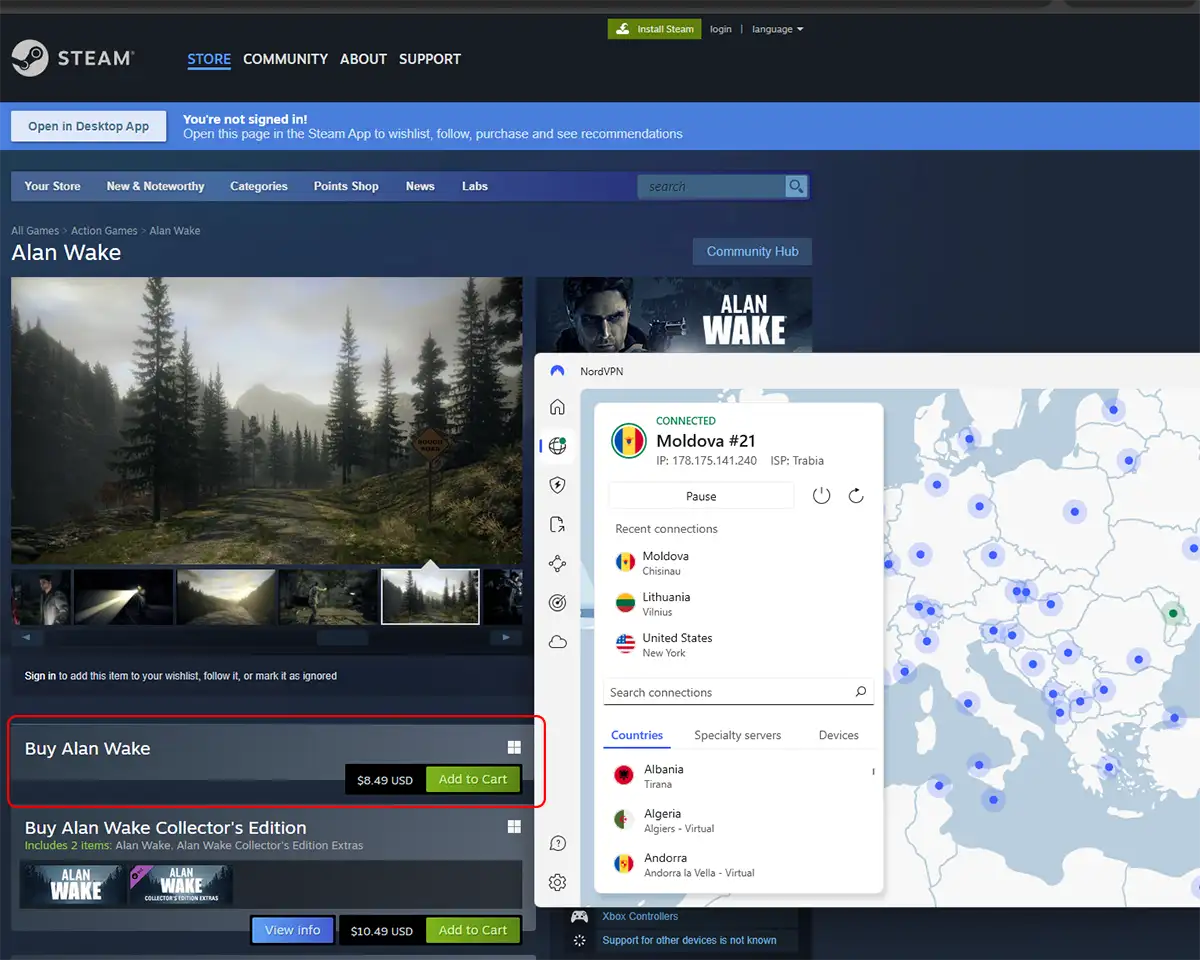Open NordVPN home screen via house icon

(x=557, y=407)
